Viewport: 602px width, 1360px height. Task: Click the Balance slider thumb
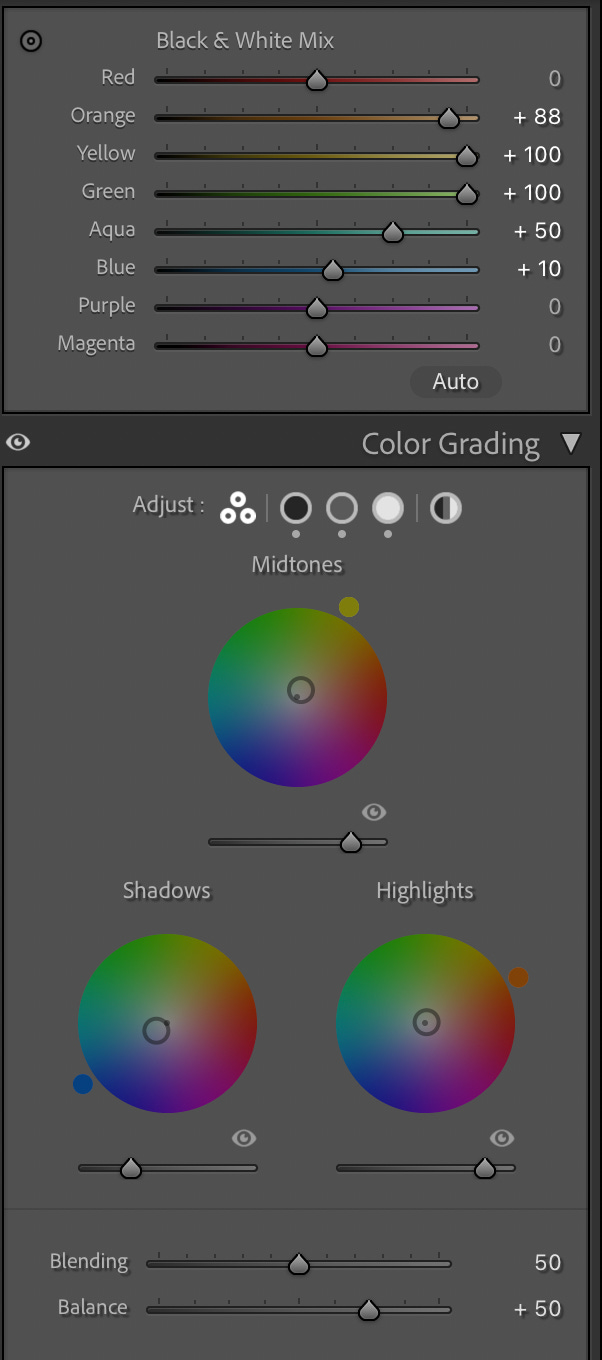[369, 1310]
